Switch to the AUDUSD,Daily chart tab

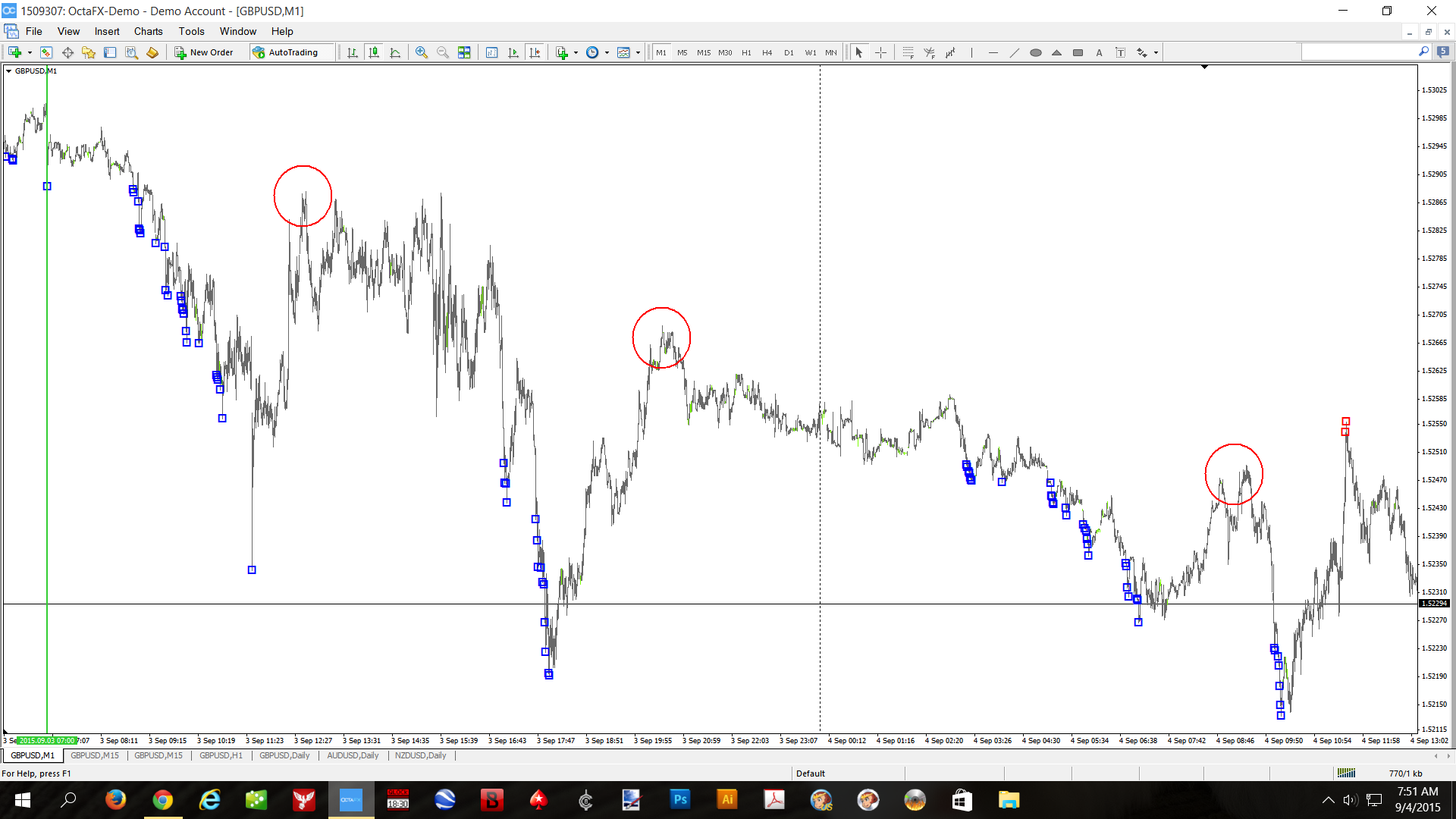tap(353, 755)
